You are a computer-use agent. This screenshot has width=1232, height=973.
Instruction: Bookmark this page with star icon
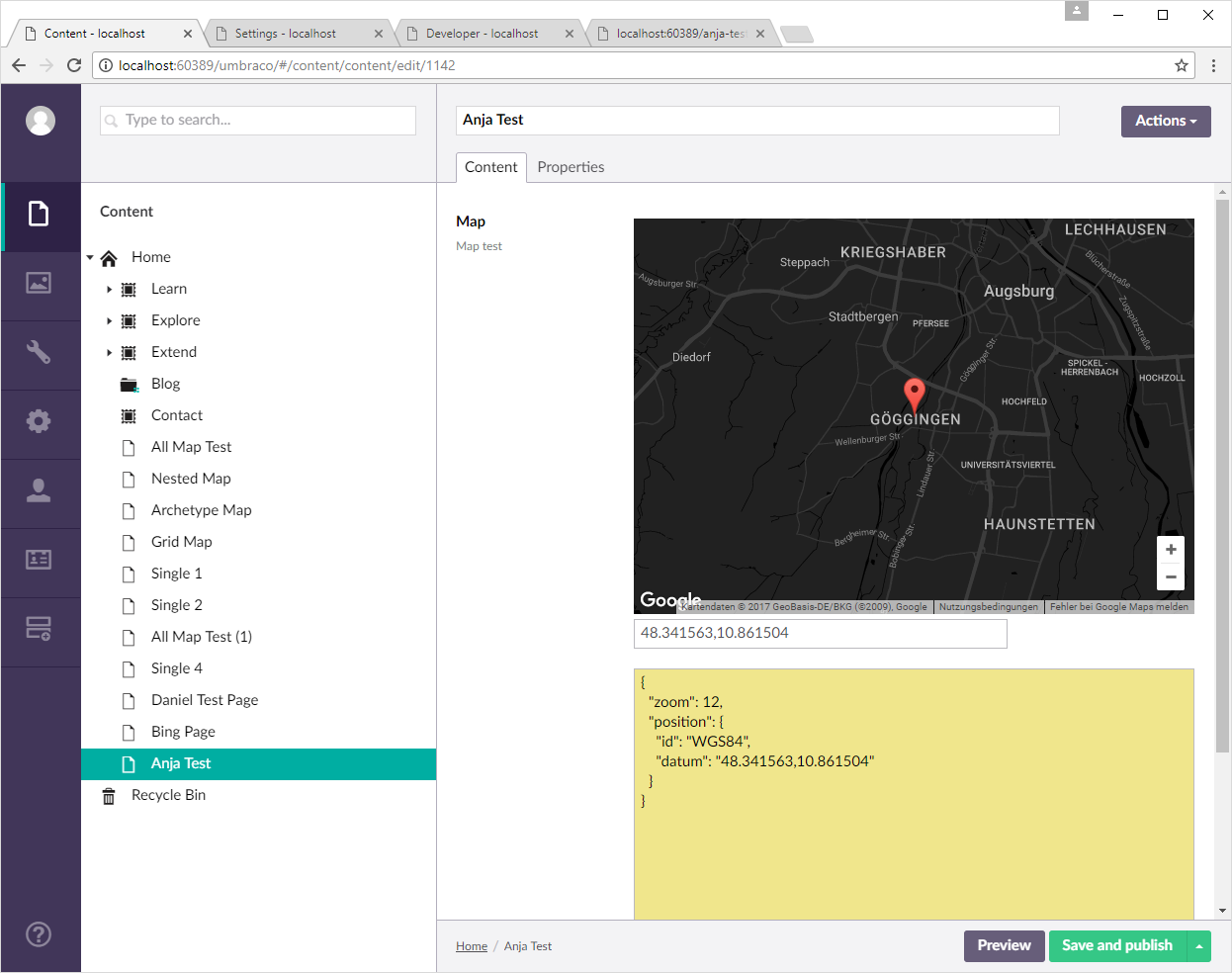tap(1182, 65)
